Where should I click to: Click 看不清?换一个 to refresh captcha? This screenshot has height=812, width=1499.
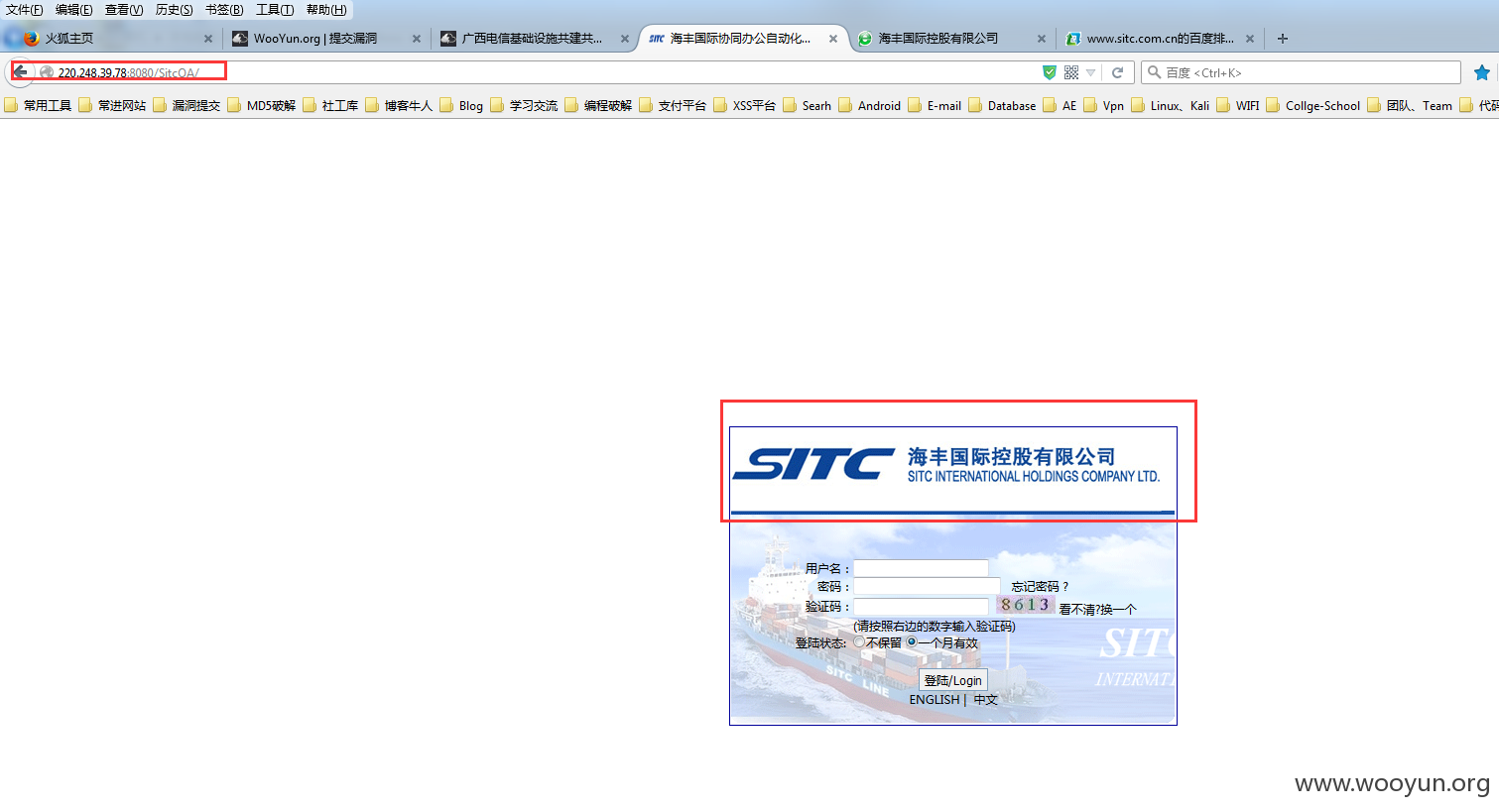[x=1097, y=610]
